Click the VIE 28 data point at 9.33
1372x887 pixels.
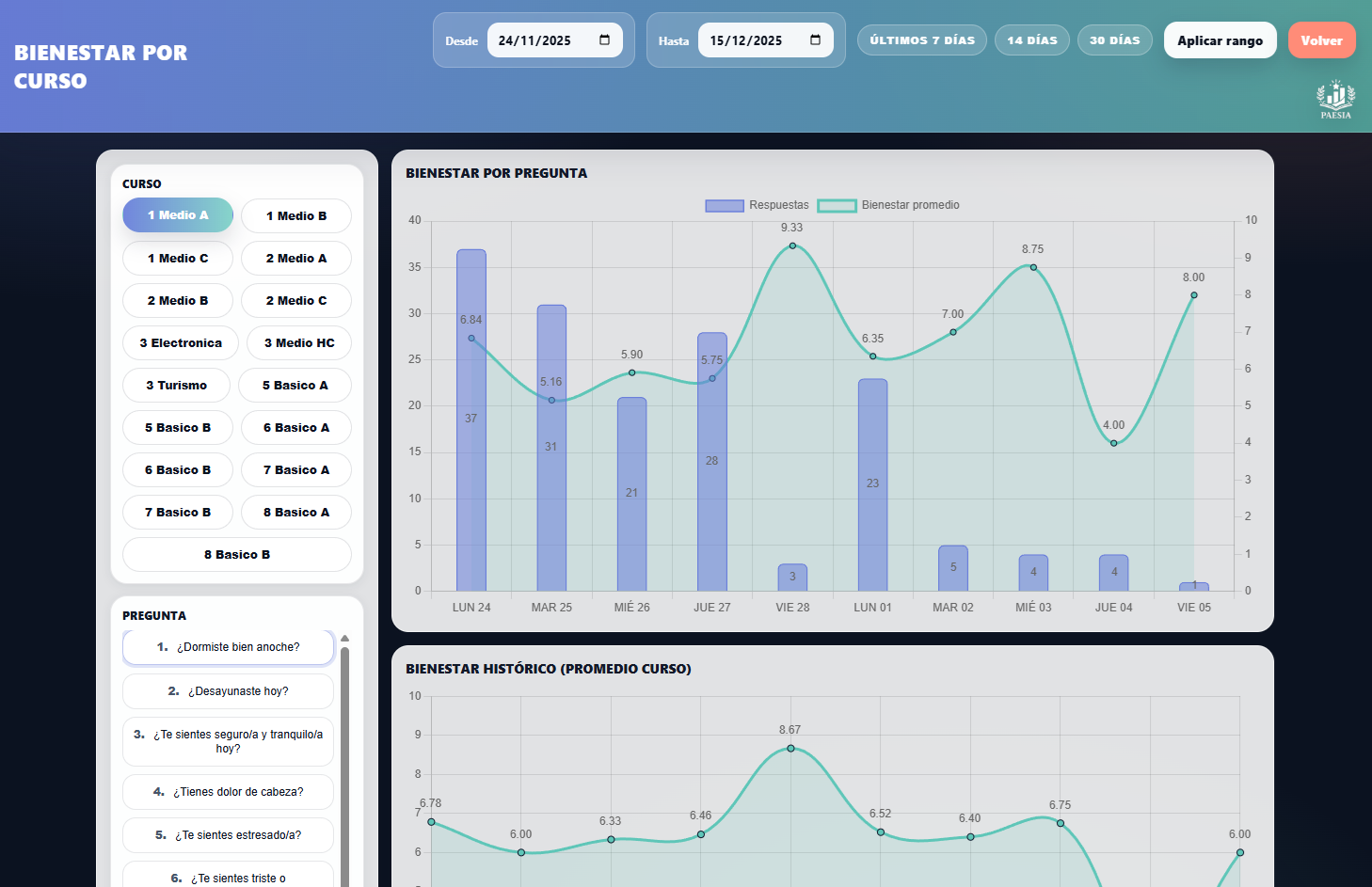tap(792, 246)
